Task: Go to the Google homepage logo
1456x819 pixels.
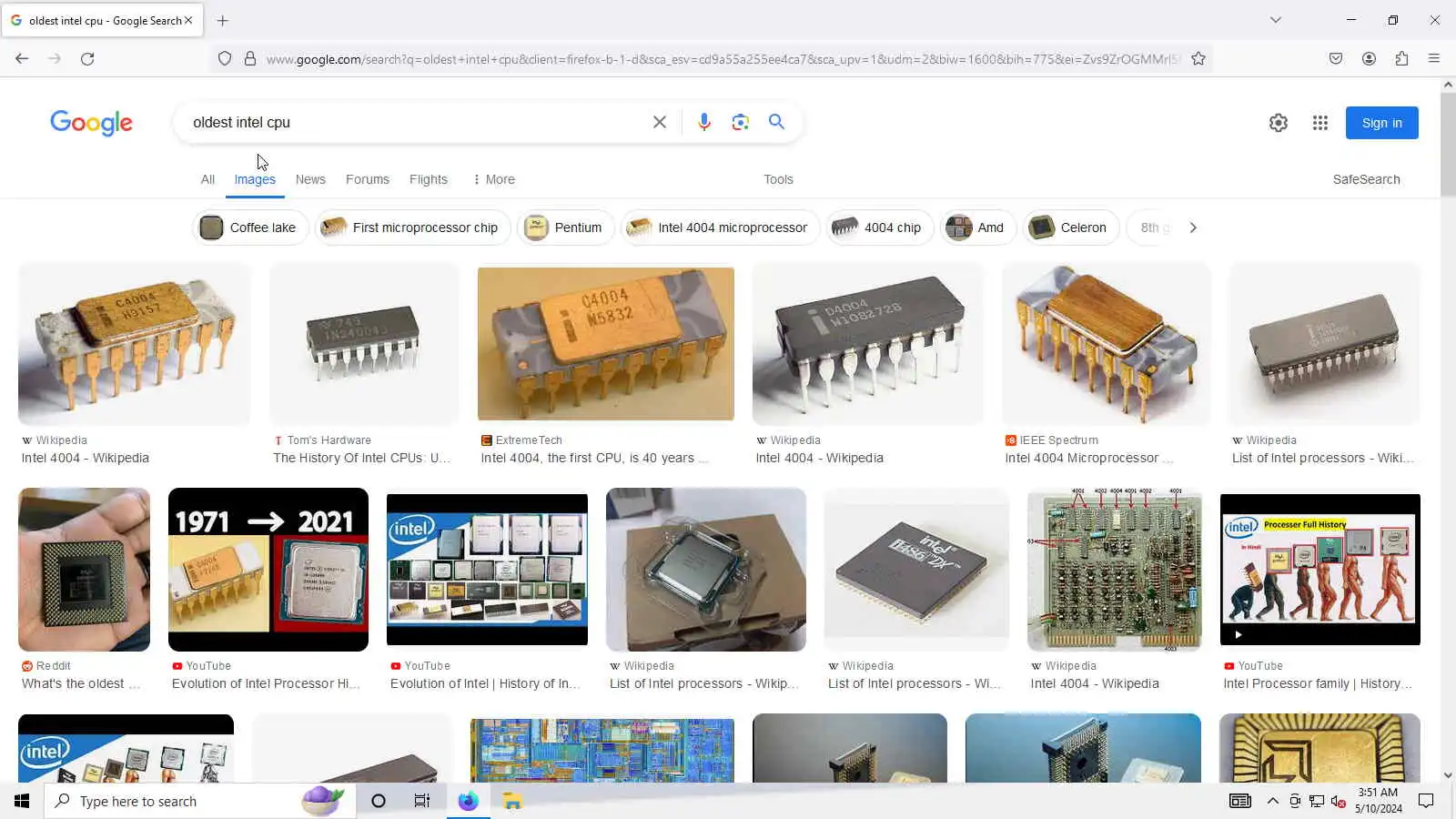Action: 91,122
